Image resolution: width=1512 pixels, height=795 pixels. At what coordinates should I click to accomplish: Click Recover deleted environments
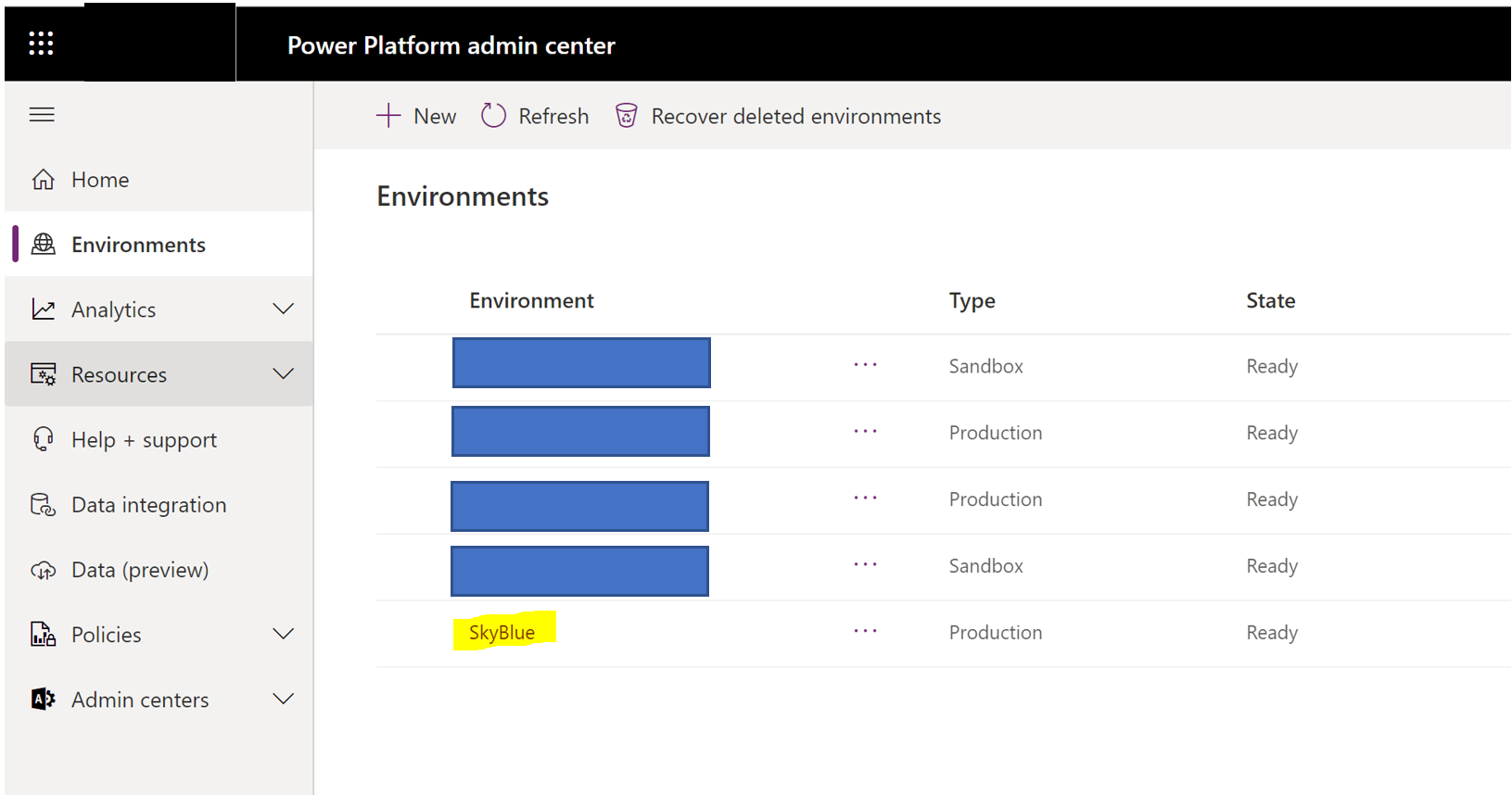778,116
